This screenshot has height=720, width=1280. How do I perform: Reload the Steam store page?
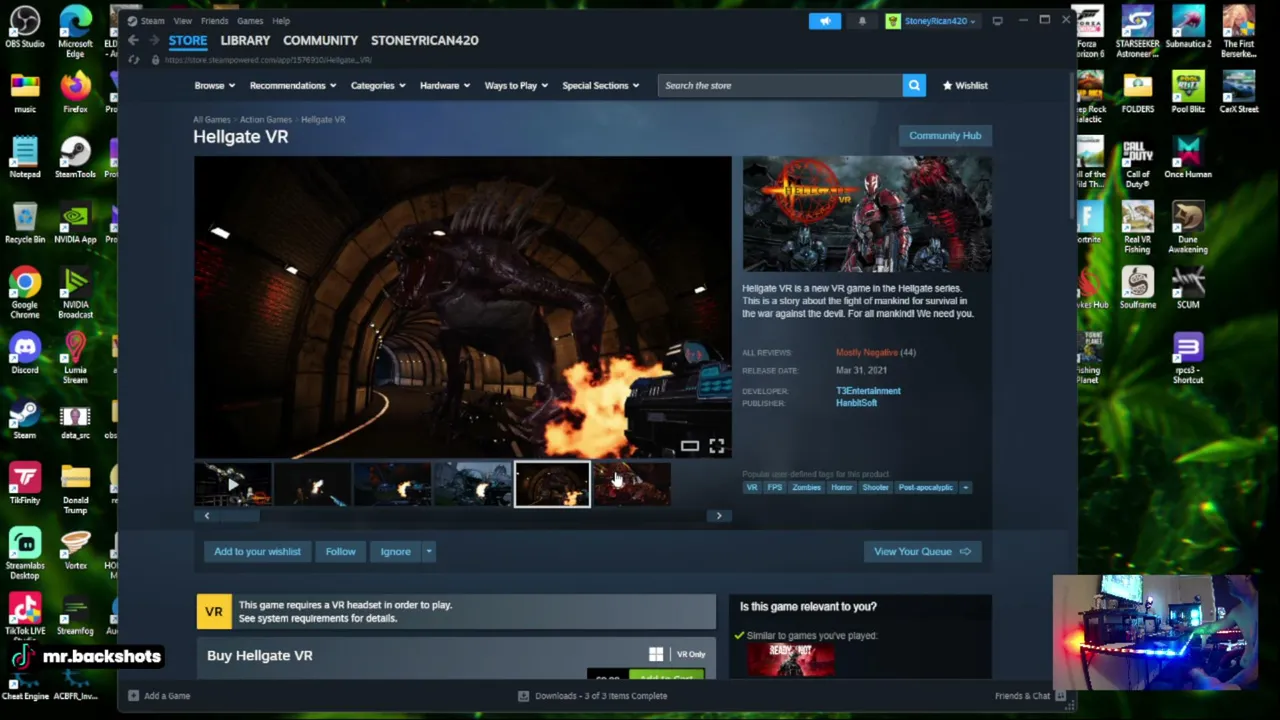(x=133, y=60)
